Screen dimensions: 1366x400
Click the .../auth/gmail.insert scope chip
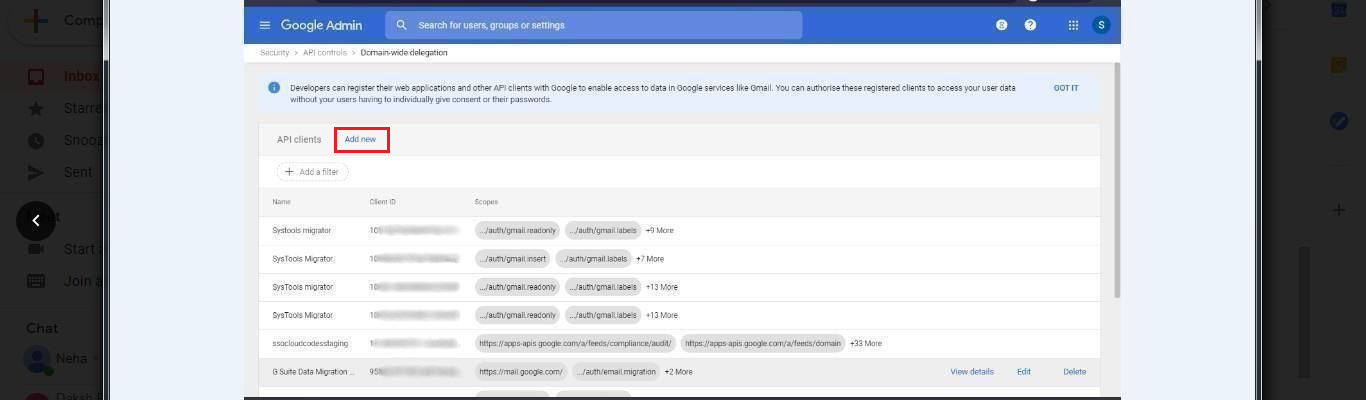513,258
